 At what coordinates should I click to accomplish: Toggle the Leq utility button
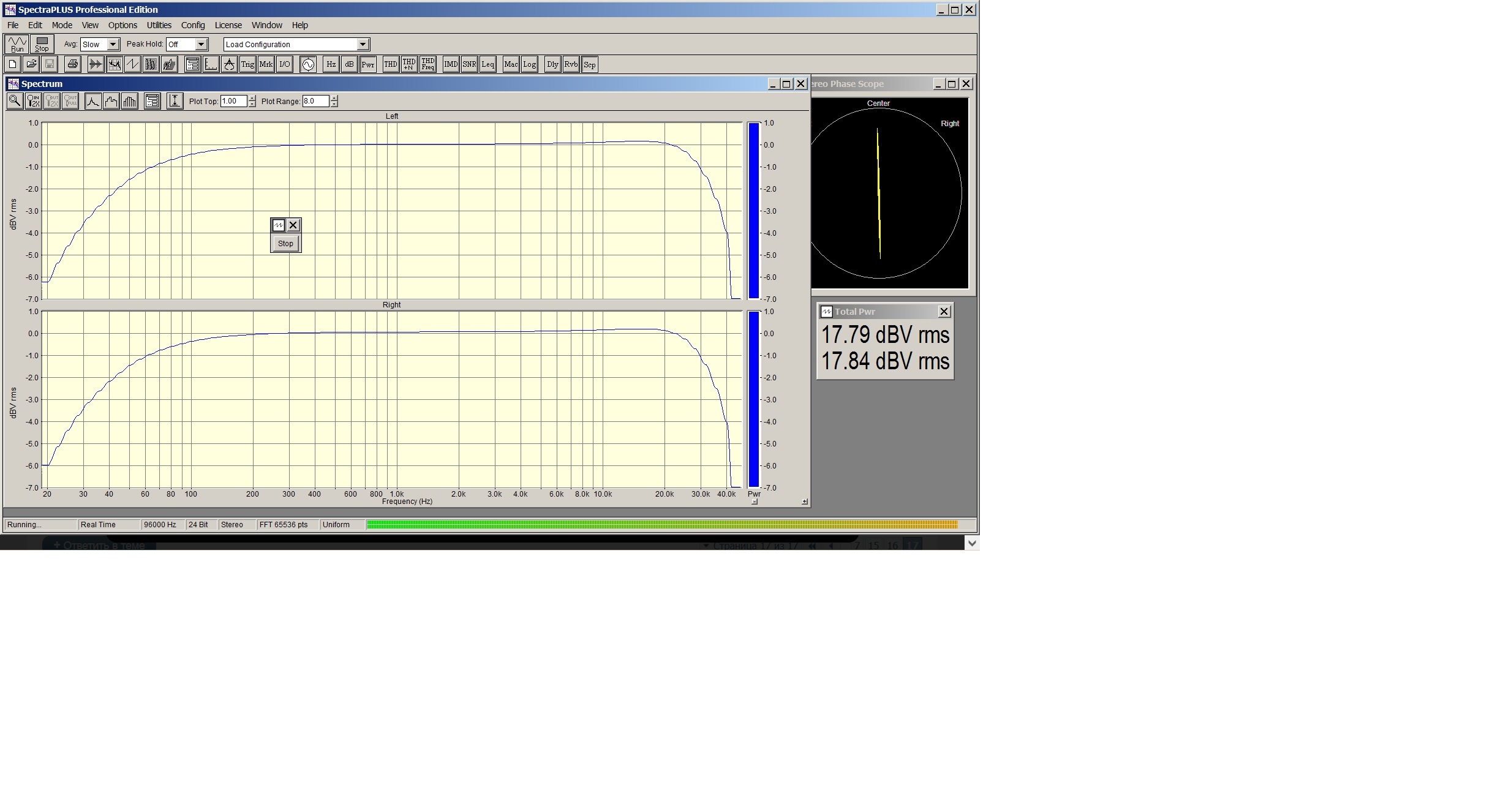(x=487, y=64)
